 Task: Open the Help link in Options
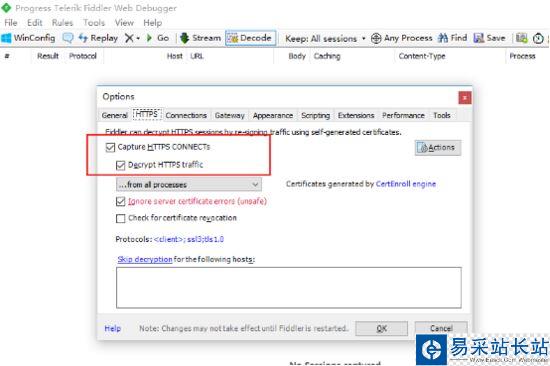tap(113, 329)
